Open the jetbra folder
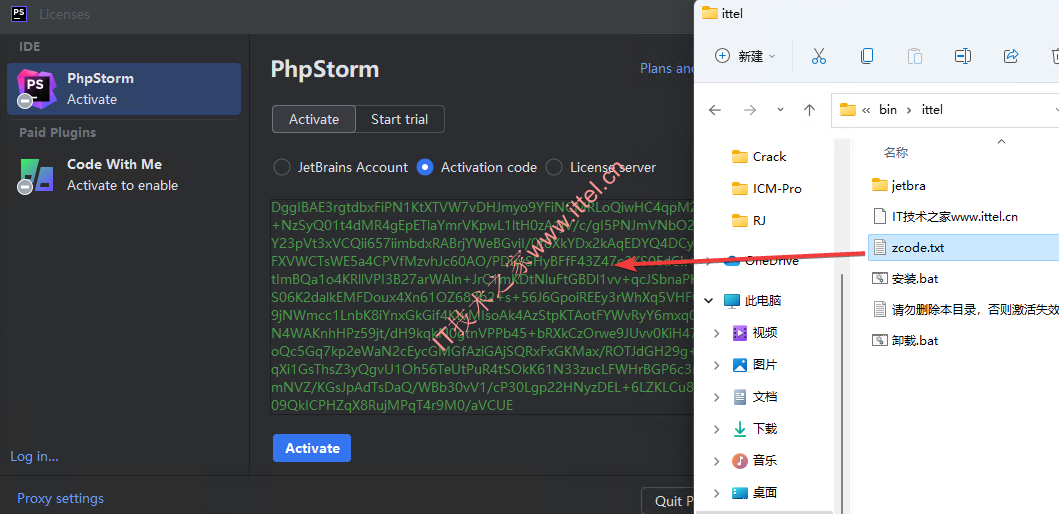 tap(900, 185)
